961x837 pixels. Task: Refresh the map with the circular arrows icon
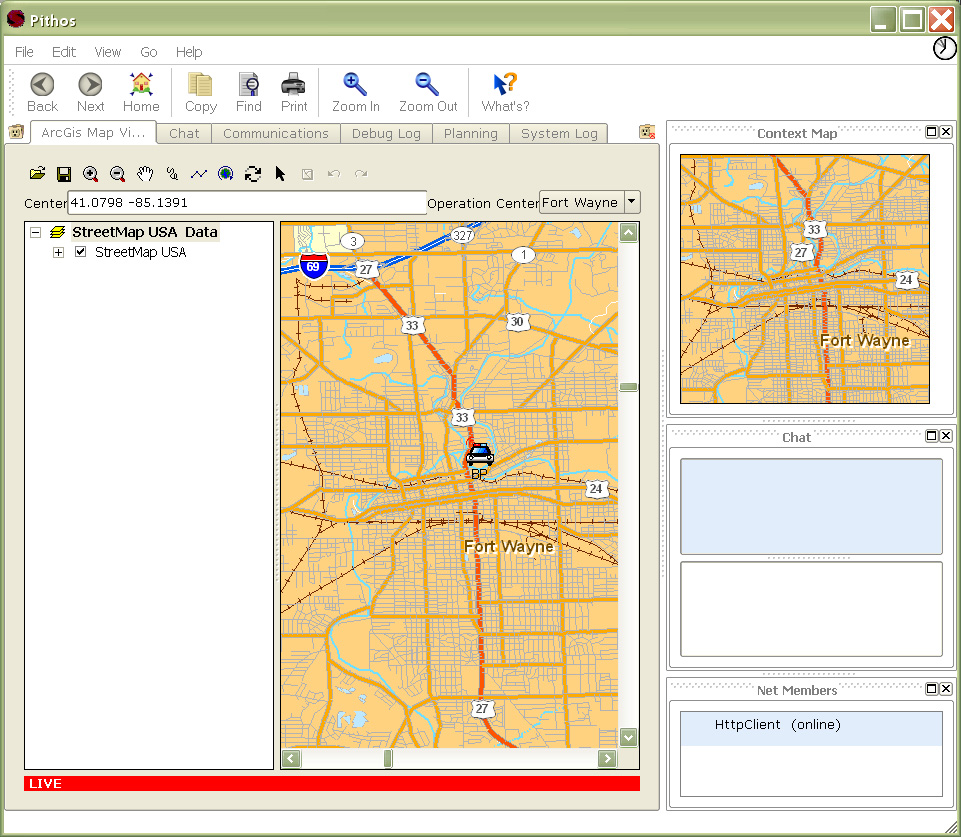(x=253, y=174)
